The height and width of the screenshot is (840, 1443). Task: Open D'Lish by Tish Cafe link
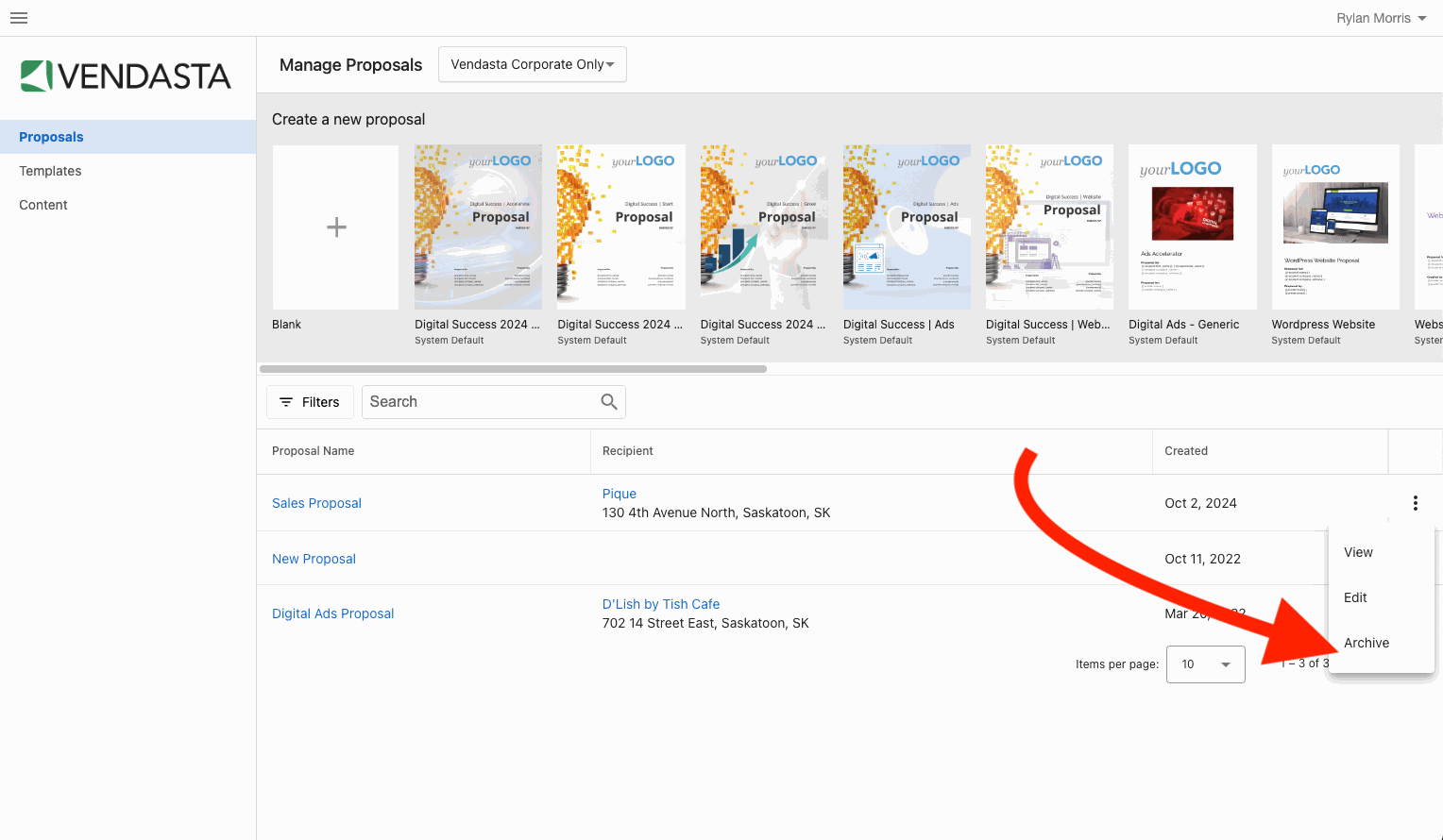point(661,604)
